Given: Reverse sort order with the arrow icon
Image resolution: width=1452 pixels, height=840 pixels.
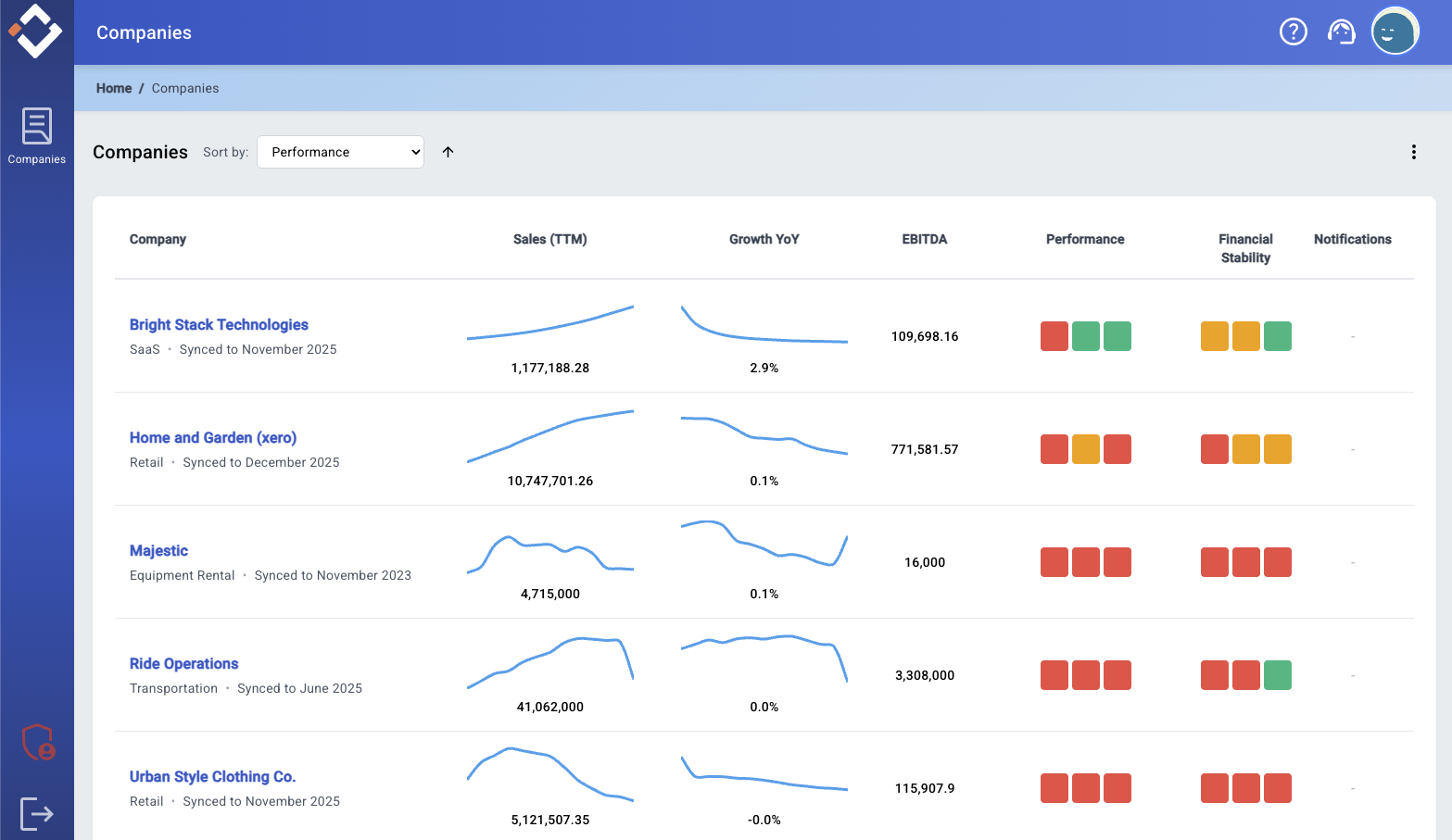Looking at the screenshot, I should pyautogui.click(x=448, y=151).
